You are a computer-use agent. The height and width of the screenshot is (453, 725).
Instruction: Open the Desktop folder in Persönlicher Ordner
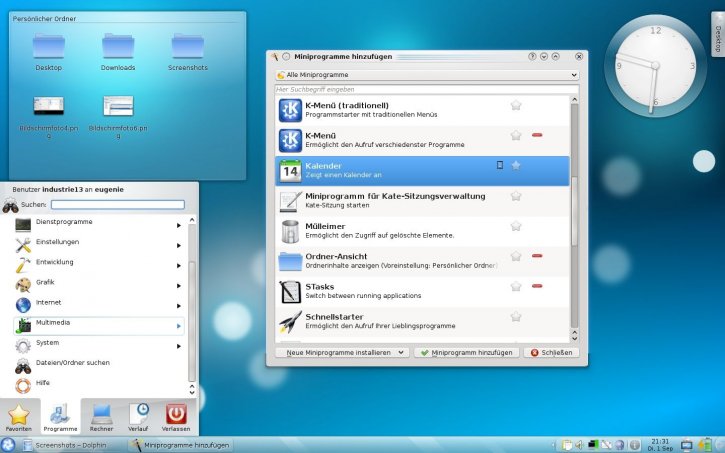coord(49,46)
